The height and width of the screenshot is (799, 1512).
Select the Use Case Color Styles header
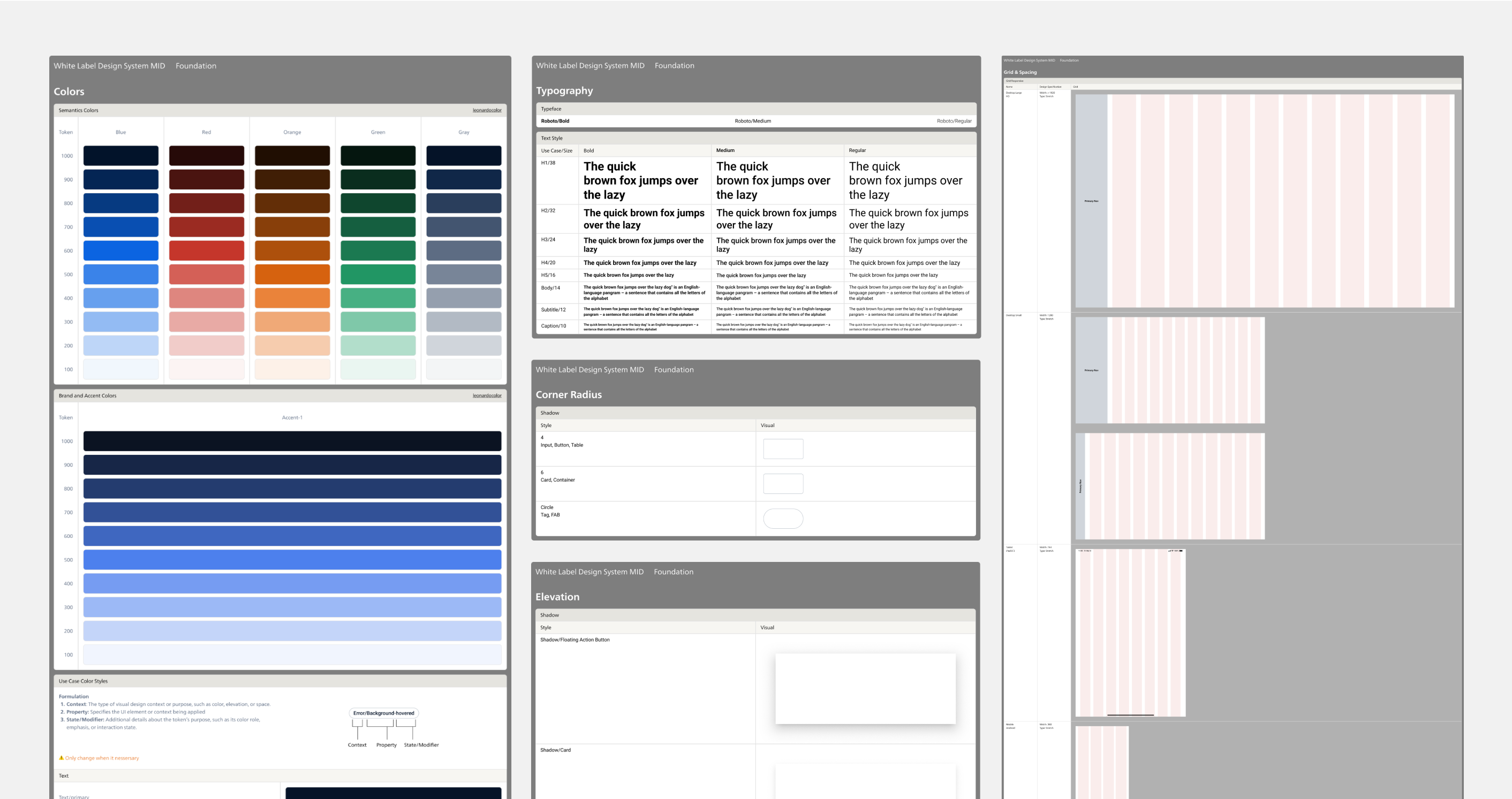click(x=281, y=681)
